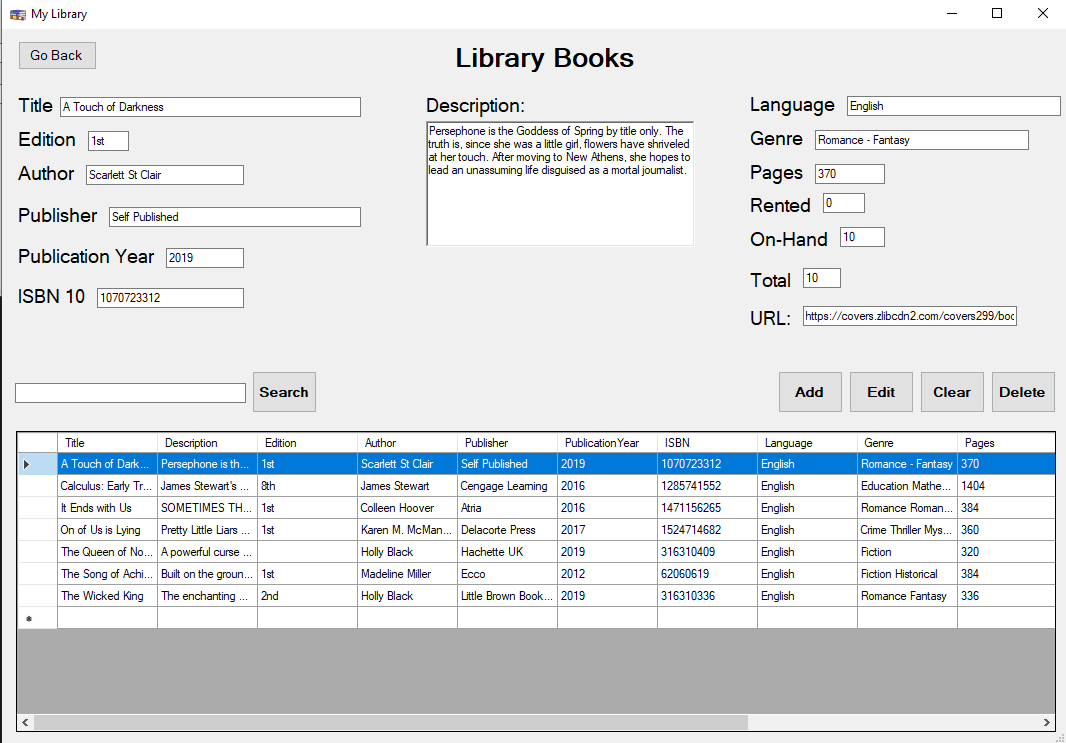Click the Rented field

coord(843,202)
